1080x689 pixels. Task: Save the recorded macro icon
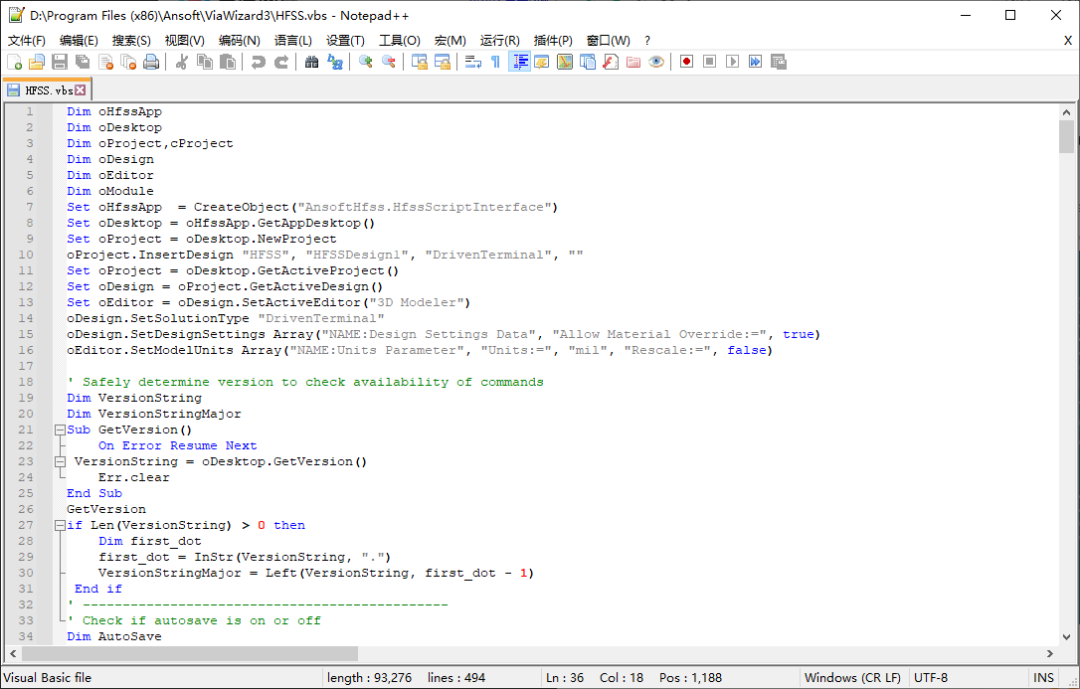(x=778, y=62)
